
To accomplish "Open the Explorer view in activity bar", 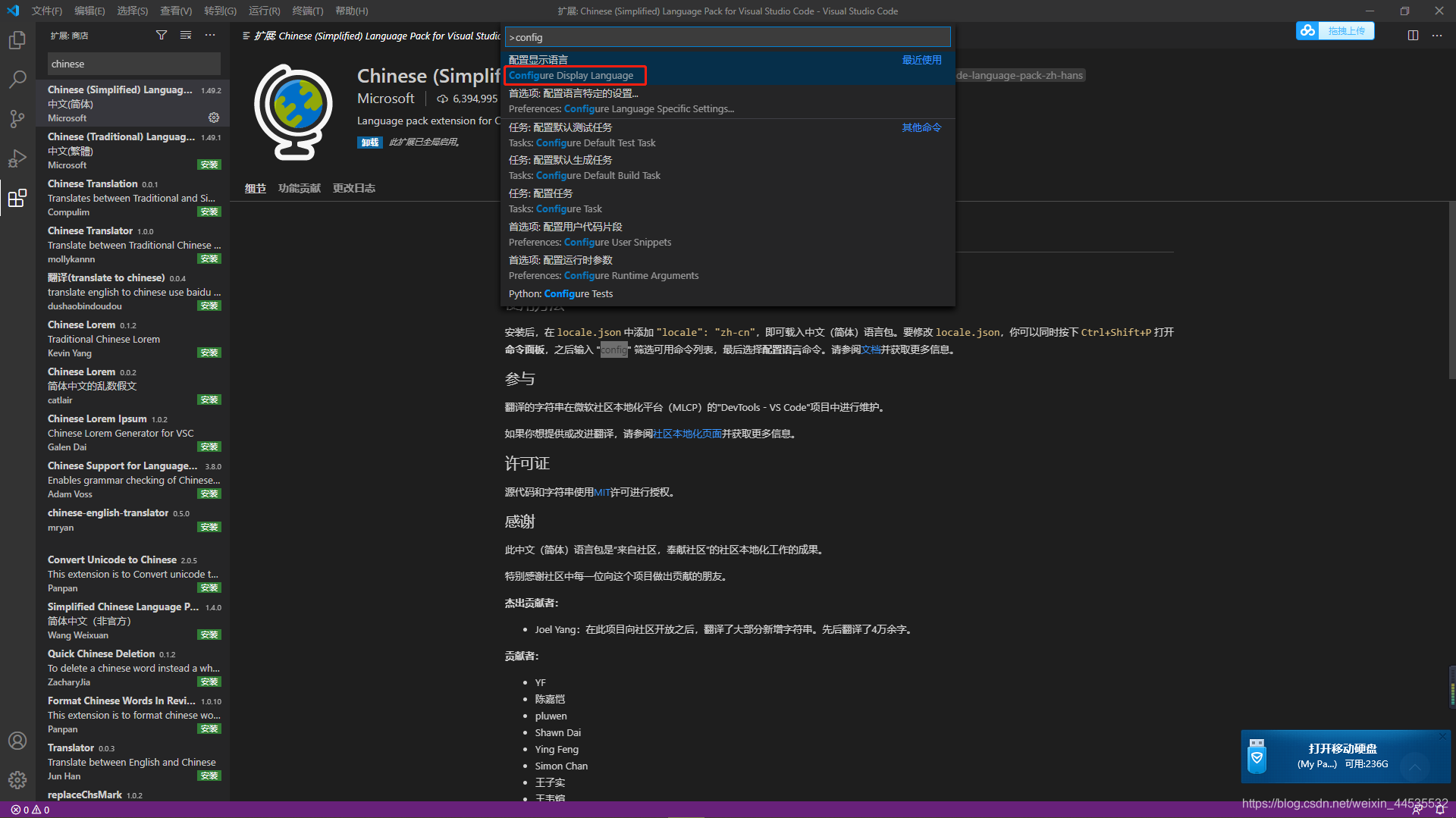I will [x=17, y=39].
